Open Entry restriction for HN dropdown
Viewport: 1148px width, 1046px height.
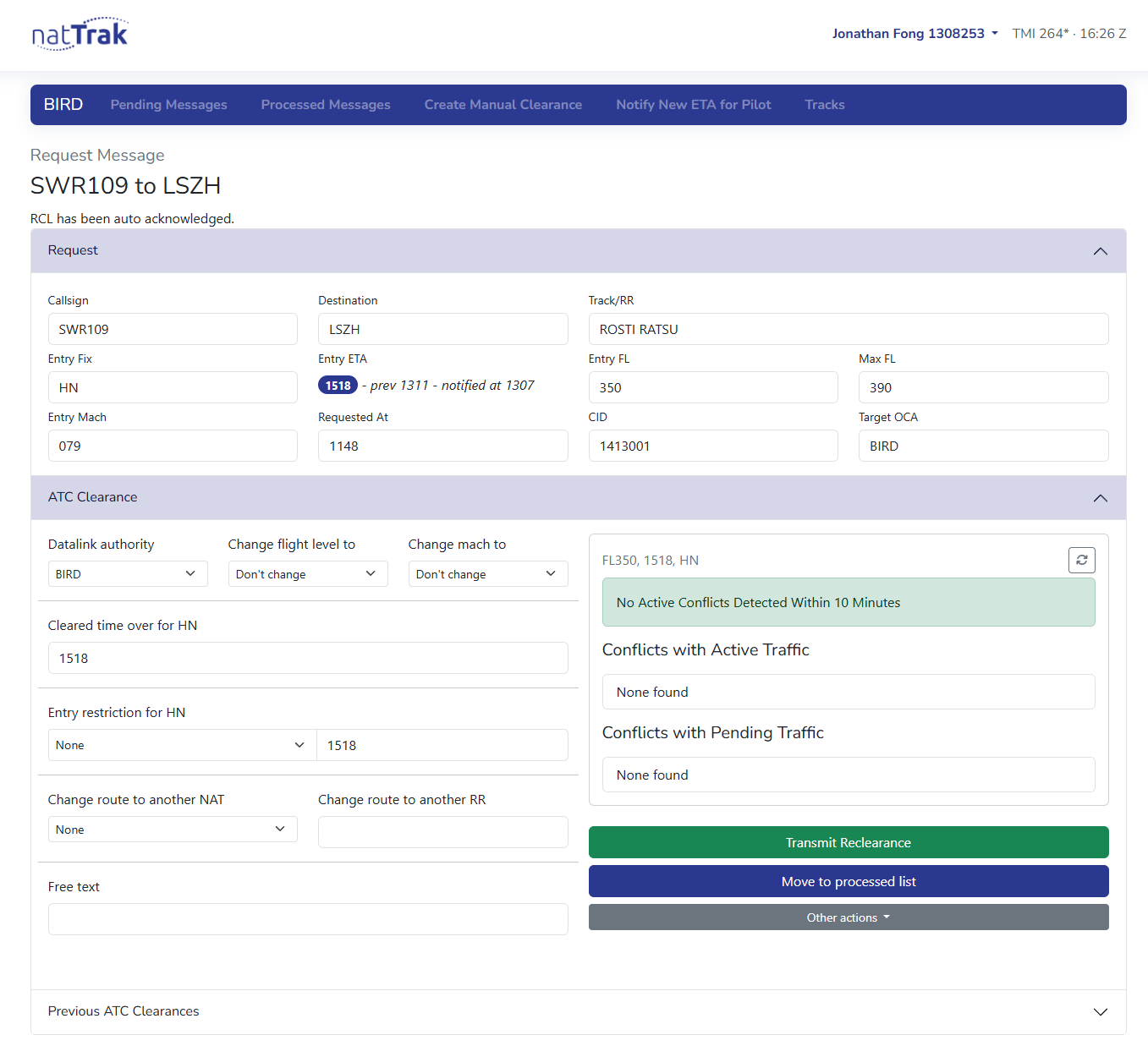[x=182, y=745]
